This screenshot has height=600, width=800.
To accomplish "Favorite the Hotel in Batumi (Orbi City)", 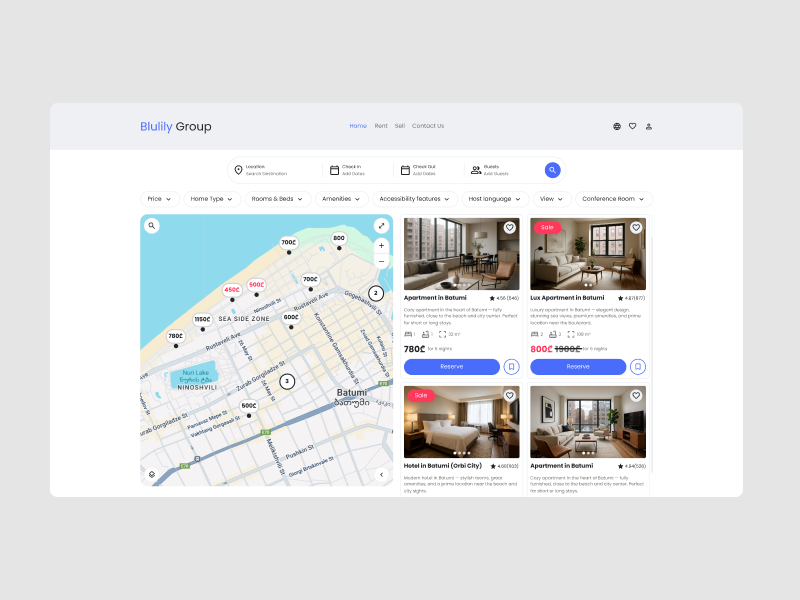I will [508, 396].
